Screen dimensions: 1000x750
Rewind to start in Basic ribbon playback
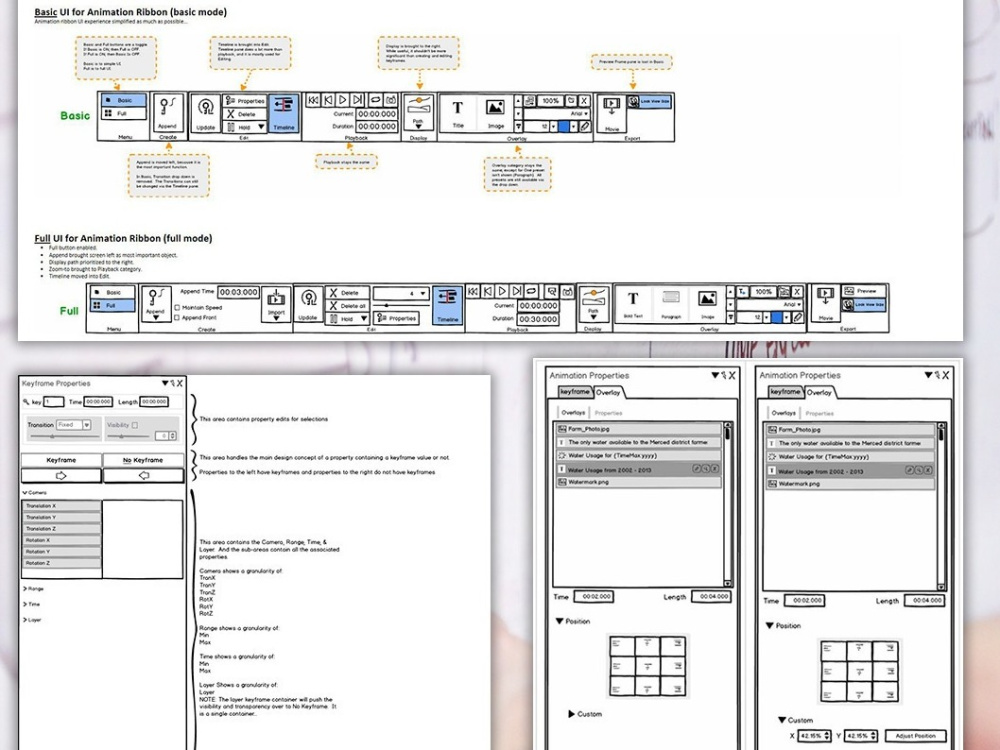(313, 99)
